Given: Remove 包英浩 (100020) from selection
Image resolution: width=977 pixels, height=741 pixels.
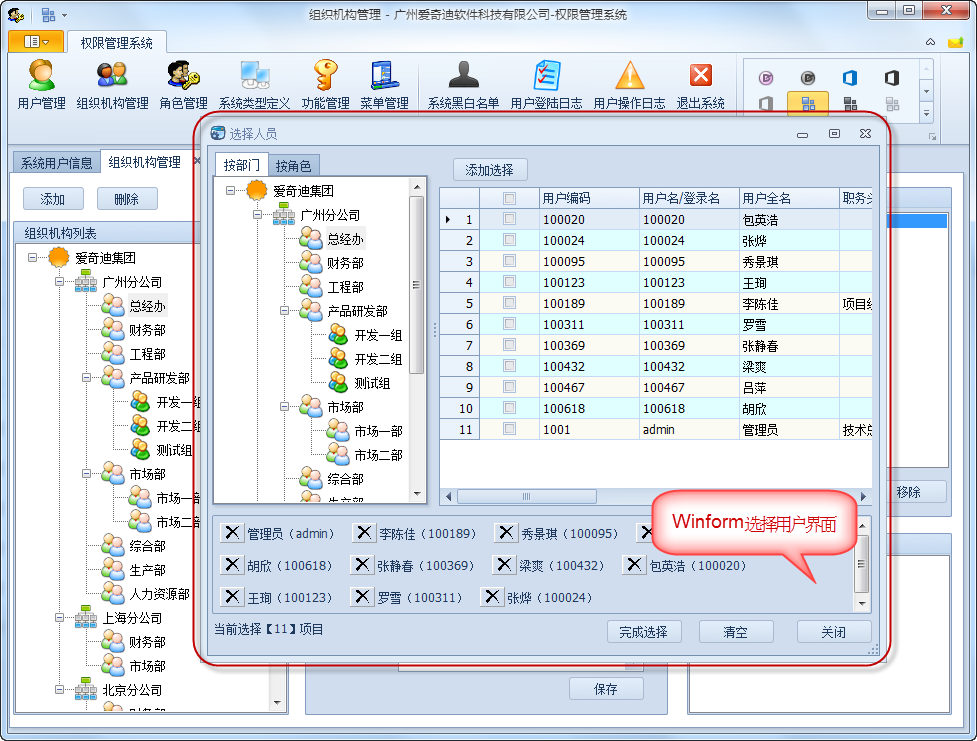Looking at the screenshot, I should click(634, 565).
